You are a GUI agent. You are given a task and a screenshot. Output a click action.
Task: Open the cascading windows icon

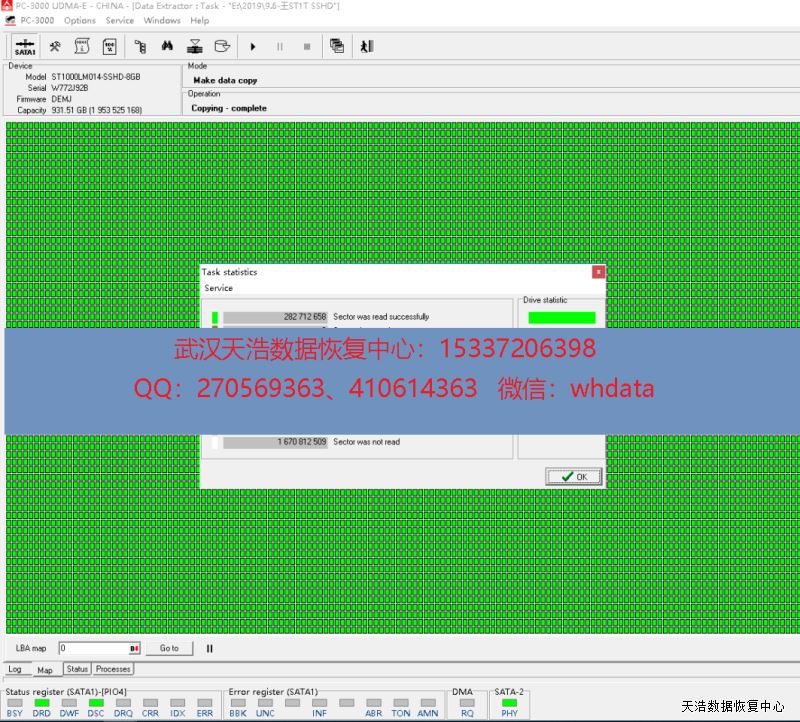point(337,46)
